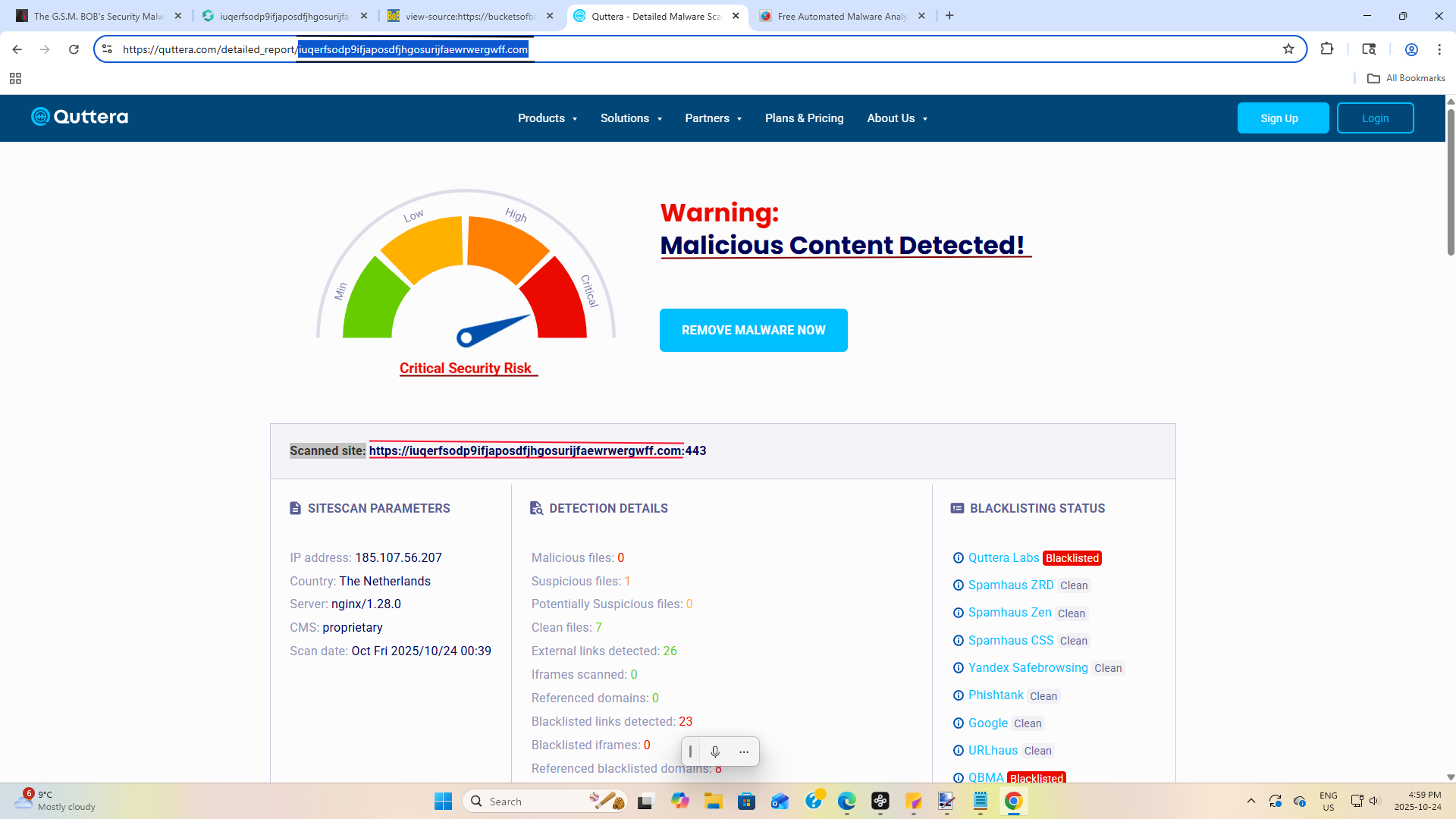Open the browser extensions menu
Image resolution: width=1456 pixels, height=819 pixels.
(x=1327, y=49)
